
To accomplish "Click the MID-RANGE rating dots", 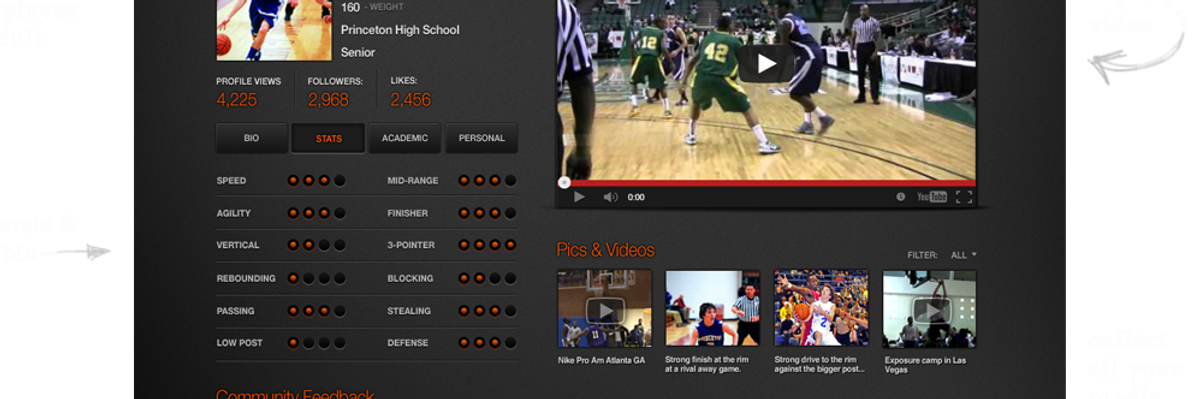I will (x=487, y=181).
